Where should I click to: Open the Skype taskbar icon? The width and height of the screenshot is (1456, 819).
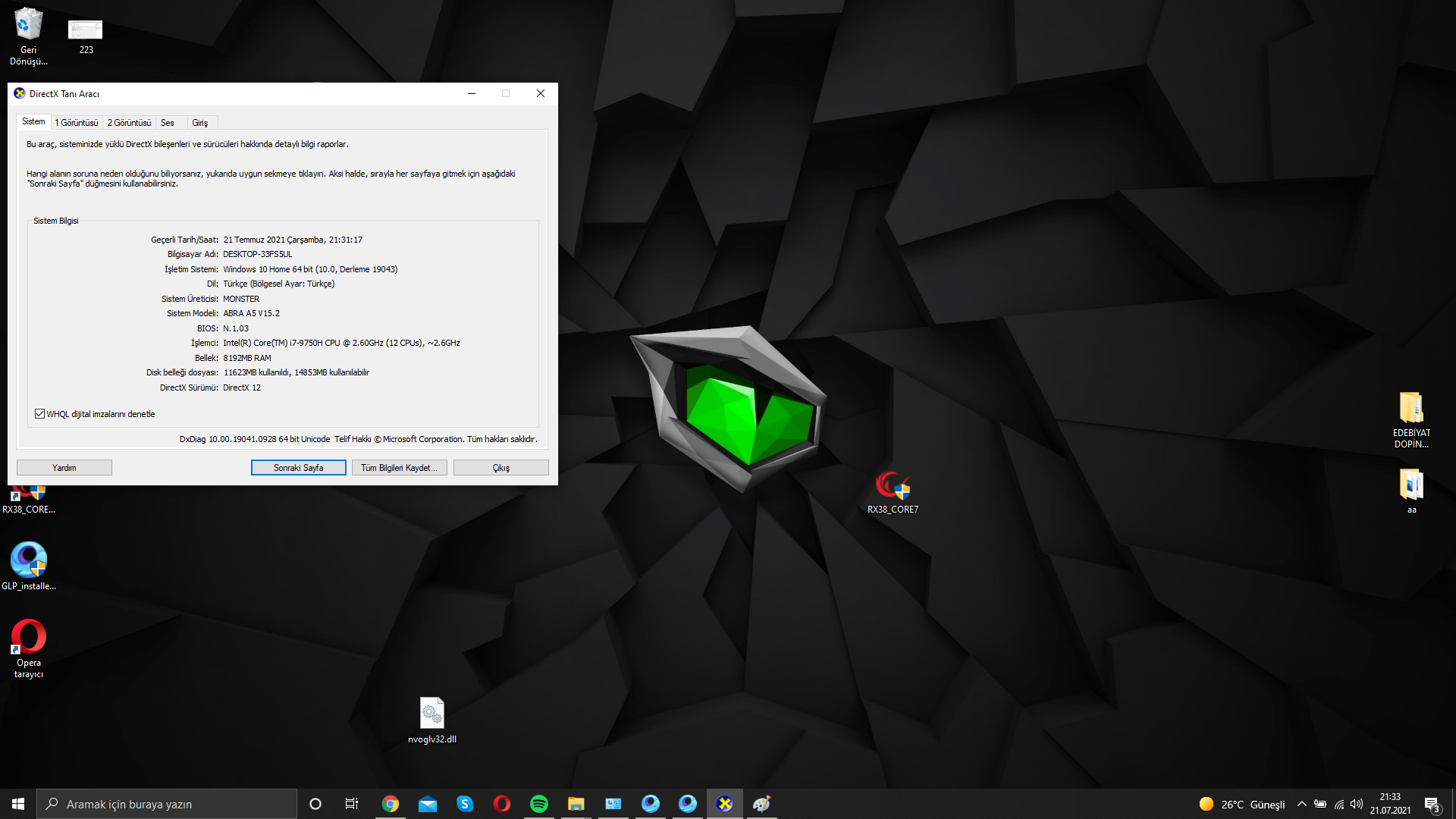(465, 804)
